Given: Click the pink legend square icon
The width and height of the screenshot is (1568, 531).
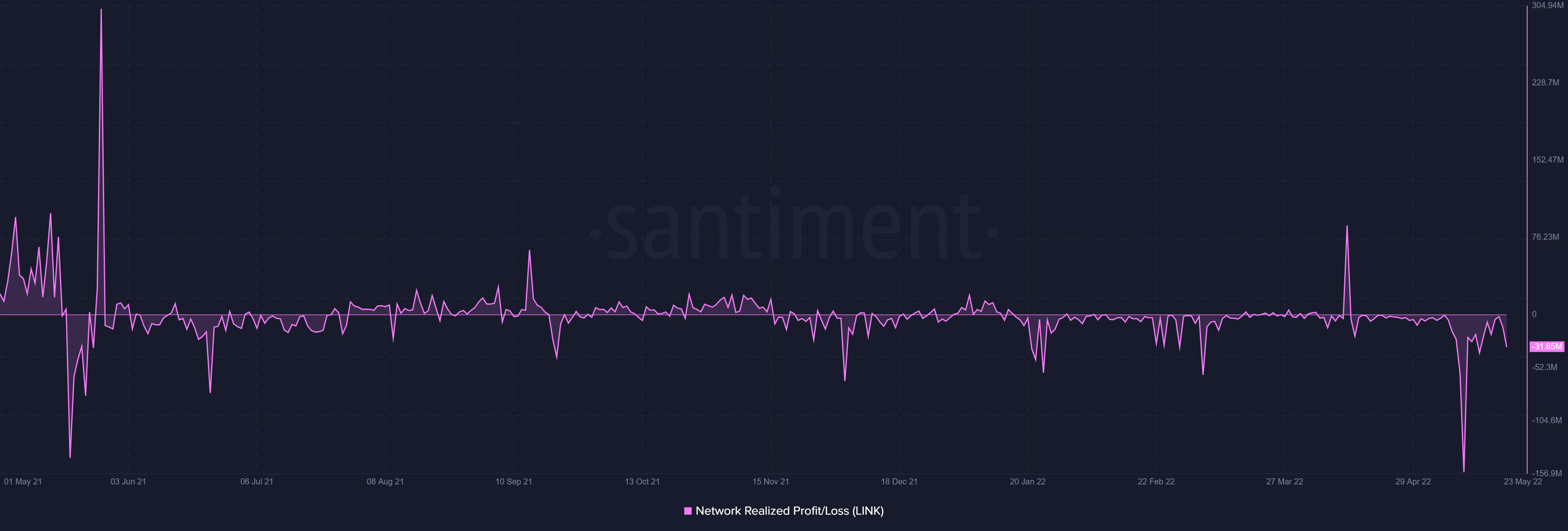Looking at the screenshot, I should coord(688,511).
